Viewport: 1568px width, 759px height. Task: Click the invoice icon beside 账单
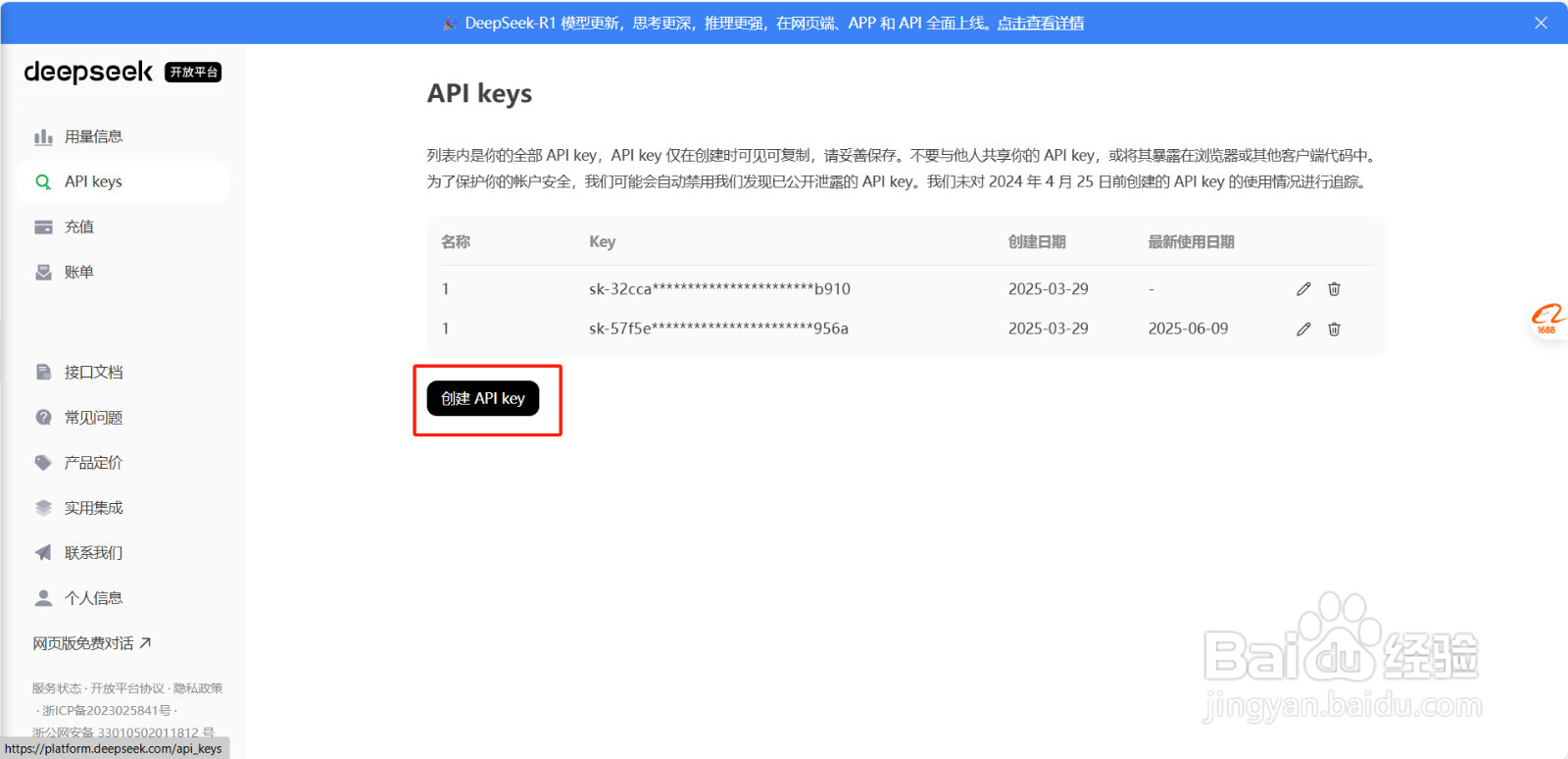pyautogui.click(x=43, y=273)
